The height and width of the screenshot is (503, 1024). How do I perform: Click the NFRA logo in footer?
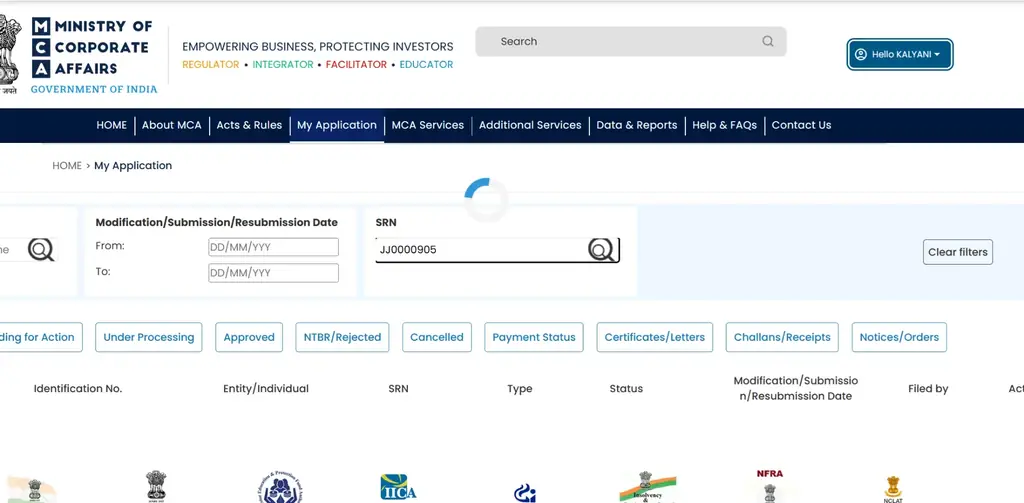coord(769,485)
